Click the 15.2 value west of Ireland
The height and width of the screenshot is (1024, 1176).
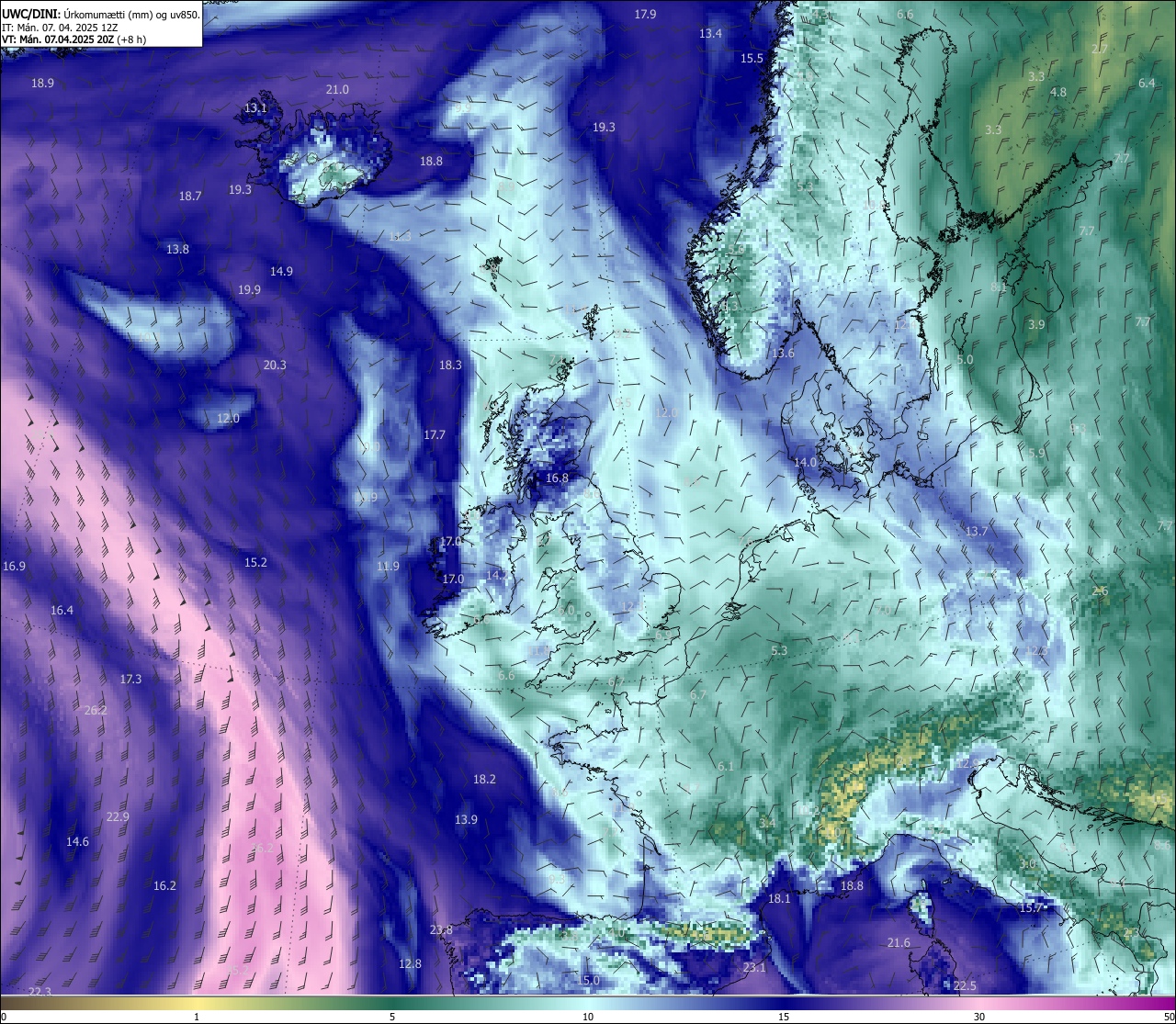(x=255, y=562)
